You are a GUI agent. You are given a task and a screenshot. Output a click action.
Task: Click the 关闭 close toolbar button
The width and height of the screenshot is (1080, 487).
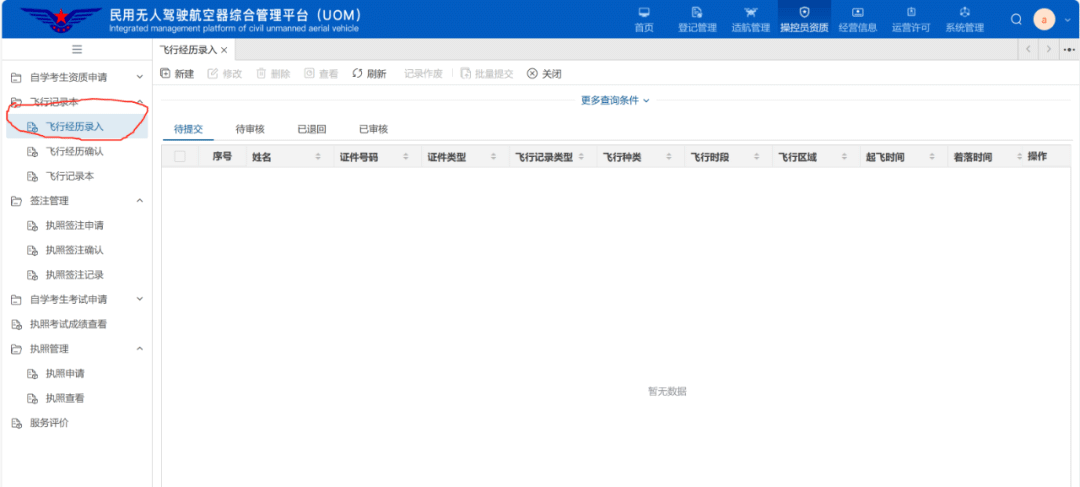click(544, 74)
